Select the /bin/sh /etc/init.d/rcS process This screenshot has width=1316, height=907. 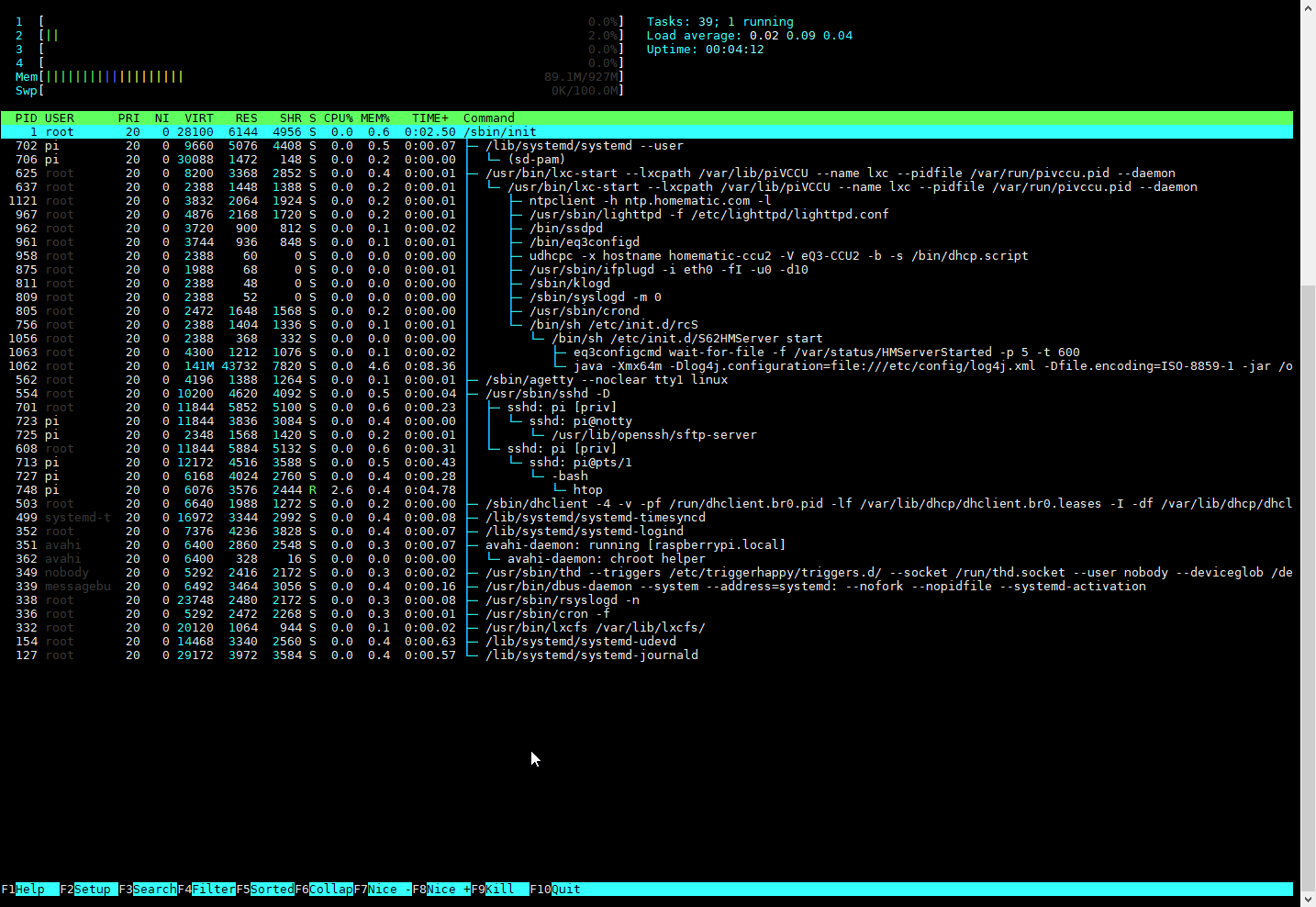[647, 325]
